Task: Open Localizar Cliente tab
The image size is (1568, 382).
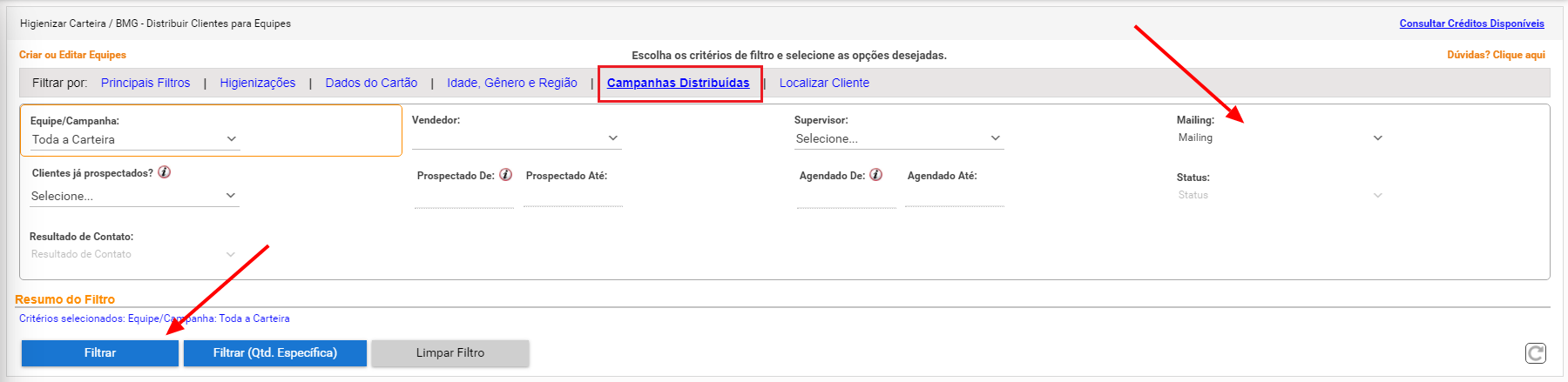Action: point(824,83)
